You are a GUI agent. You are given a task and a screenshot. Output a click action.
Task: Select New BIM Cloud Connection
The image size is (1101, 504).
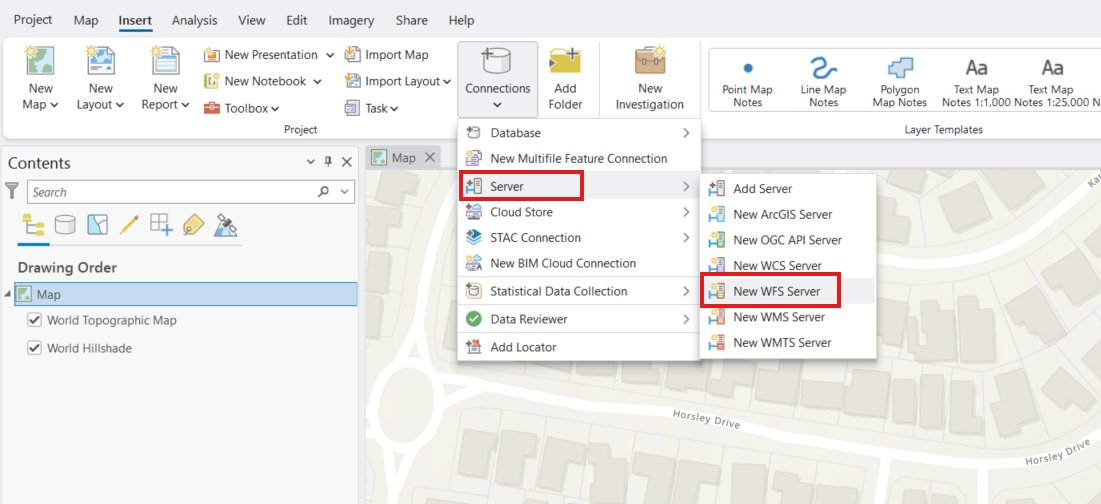tap(579, 263)
